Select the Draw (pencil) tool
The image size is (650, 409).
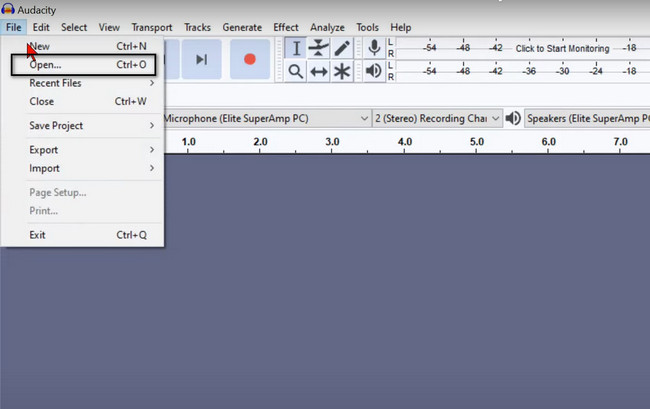pyautogui.click(x=342, y=48)
